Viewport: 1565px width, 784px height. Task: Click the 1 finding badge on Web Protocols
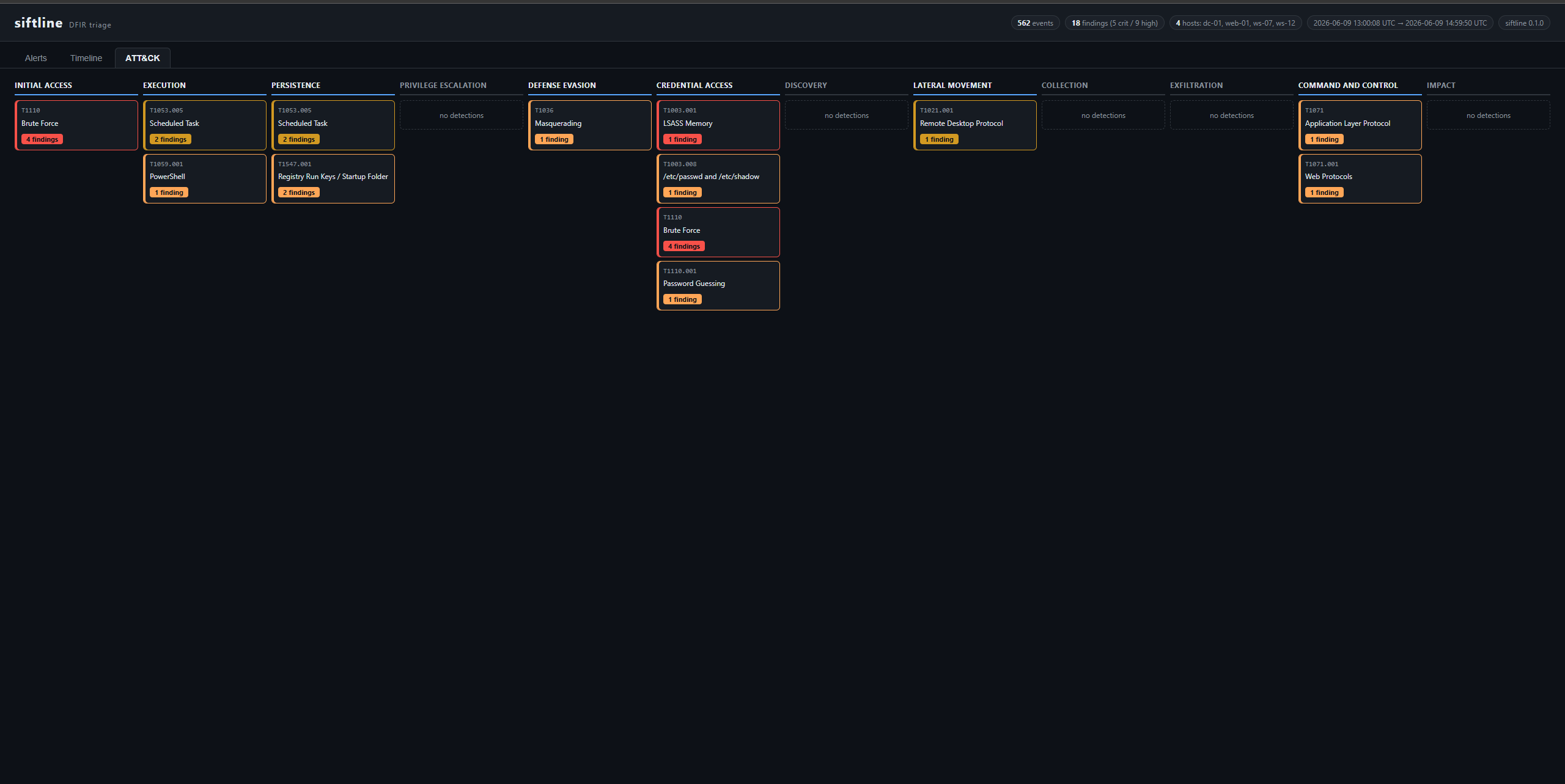pos(1324,192)
